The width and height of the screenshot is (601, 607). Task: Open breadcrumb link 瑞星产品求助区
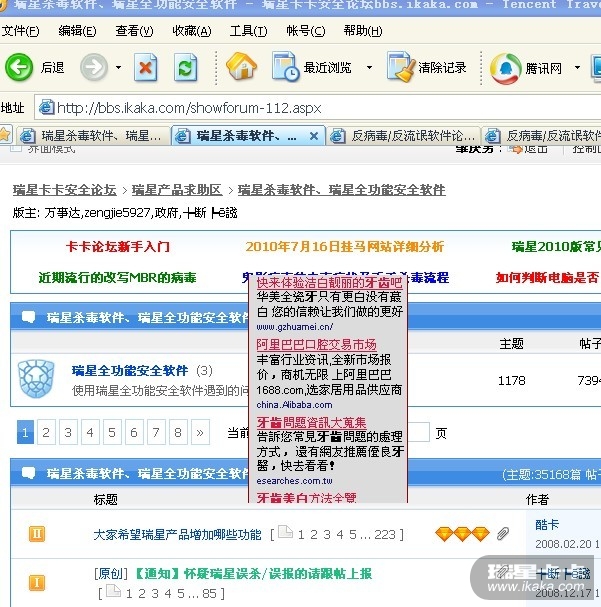tap(177, 190)
